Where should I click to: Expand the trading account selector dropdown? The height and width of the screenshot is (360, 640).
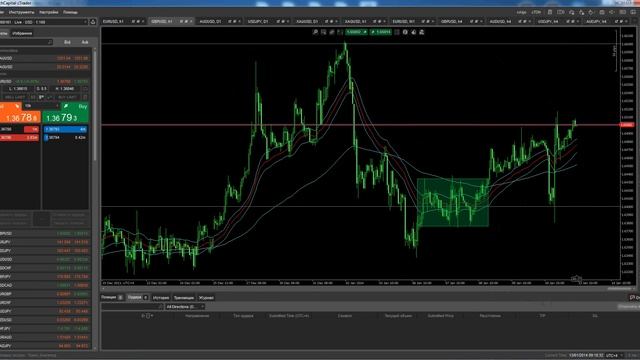pos(85,22)
